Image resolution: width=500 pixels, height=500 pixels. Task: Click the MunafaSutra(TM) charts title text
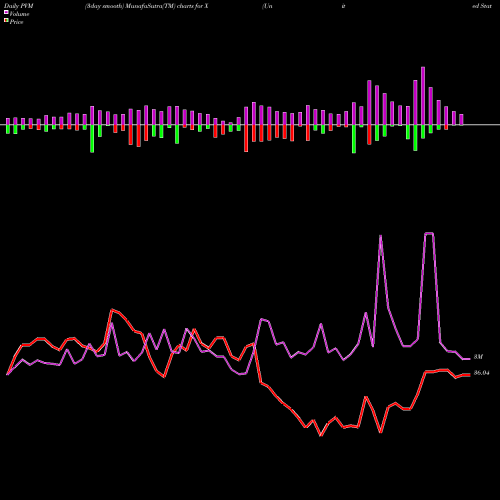pos(147,6)
